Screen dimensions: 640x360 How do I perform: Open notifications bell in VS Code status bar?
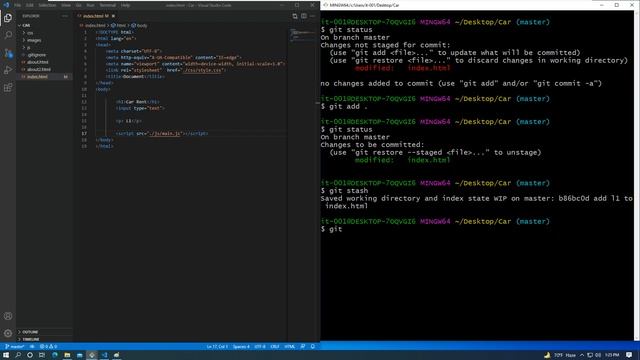pos(313,347)
